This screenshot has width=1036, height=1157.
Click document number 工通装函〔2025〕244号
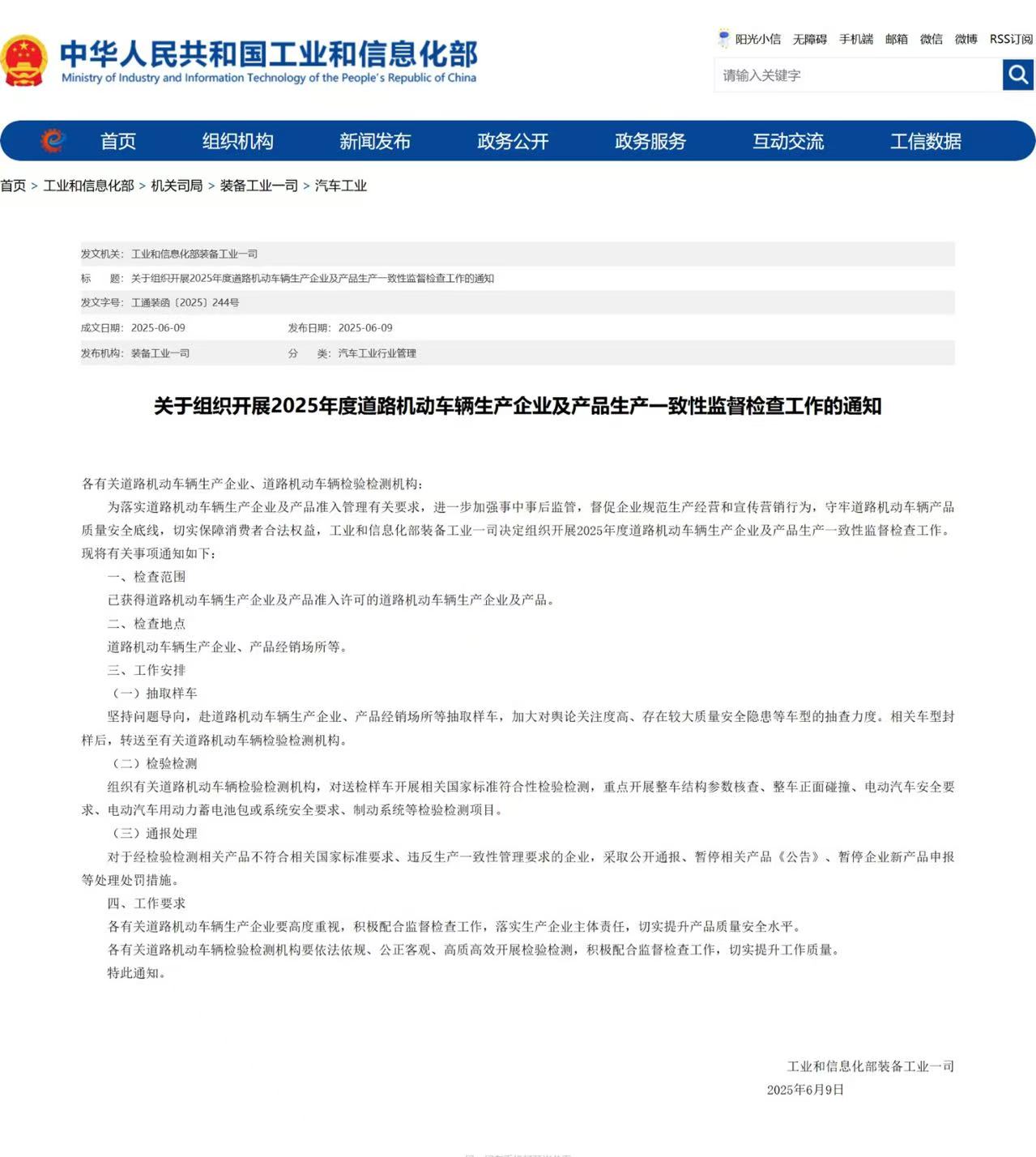pos(185,302)
